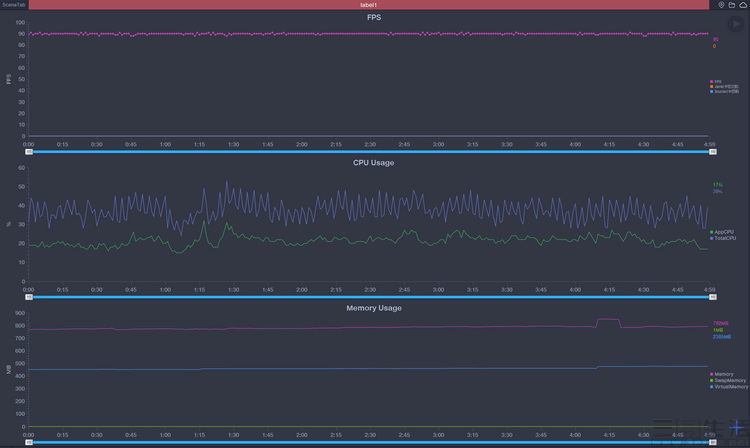750x448 pixels.
Task: Click the right handle of FPS range slider
Action: click(x=713, y=152)
